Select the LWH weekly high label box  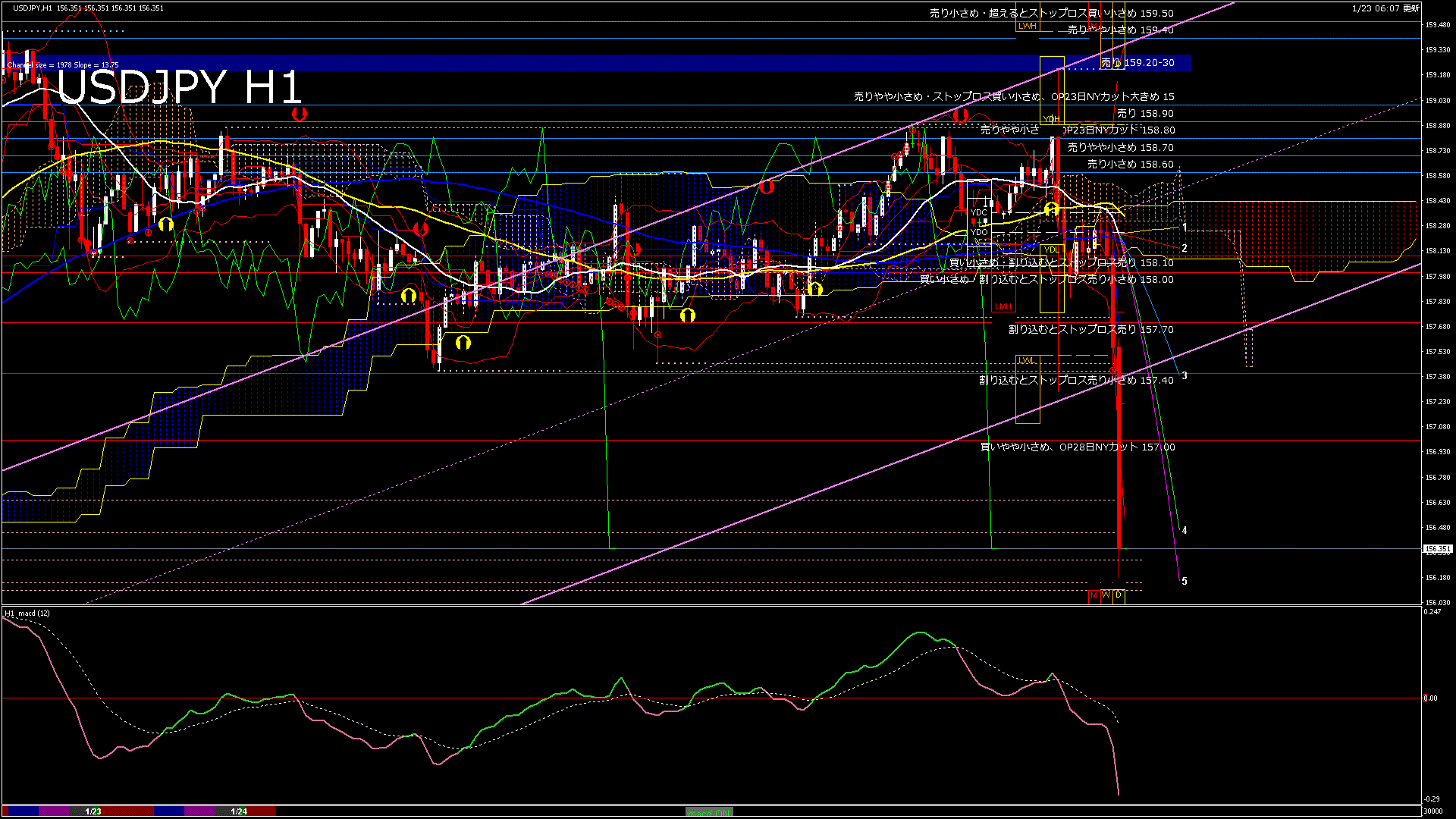coord(1027,26)
